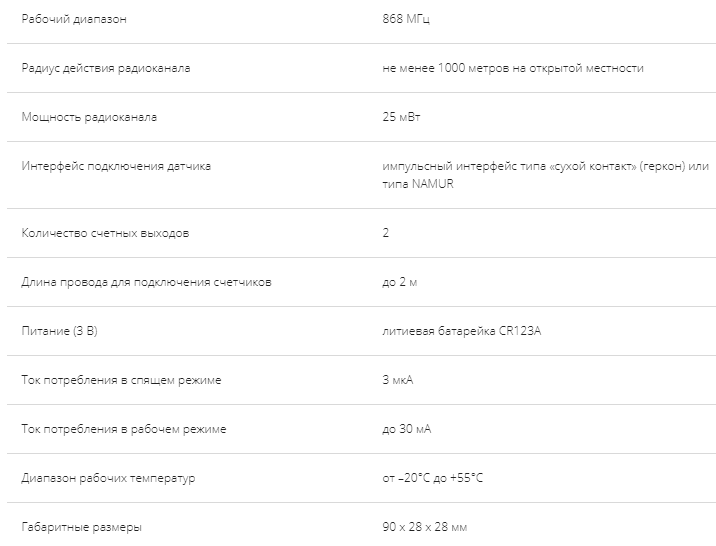Click the 'до 2 м' value

click(x=400, y=282)
